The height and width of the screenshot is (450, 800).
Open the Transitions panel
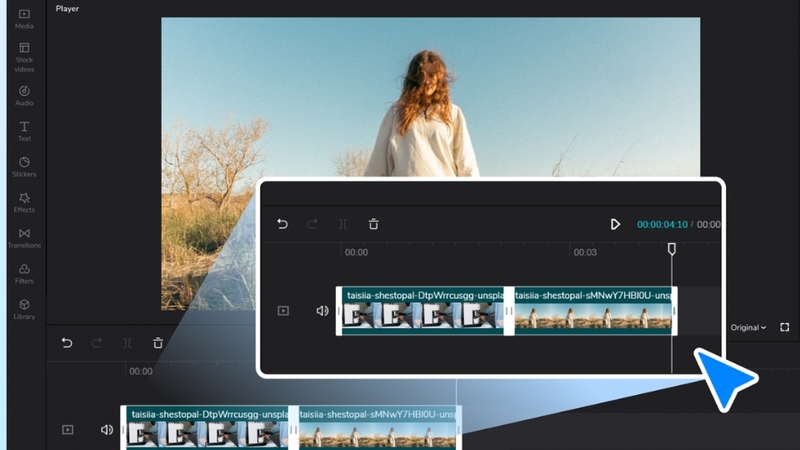(24, 238)
